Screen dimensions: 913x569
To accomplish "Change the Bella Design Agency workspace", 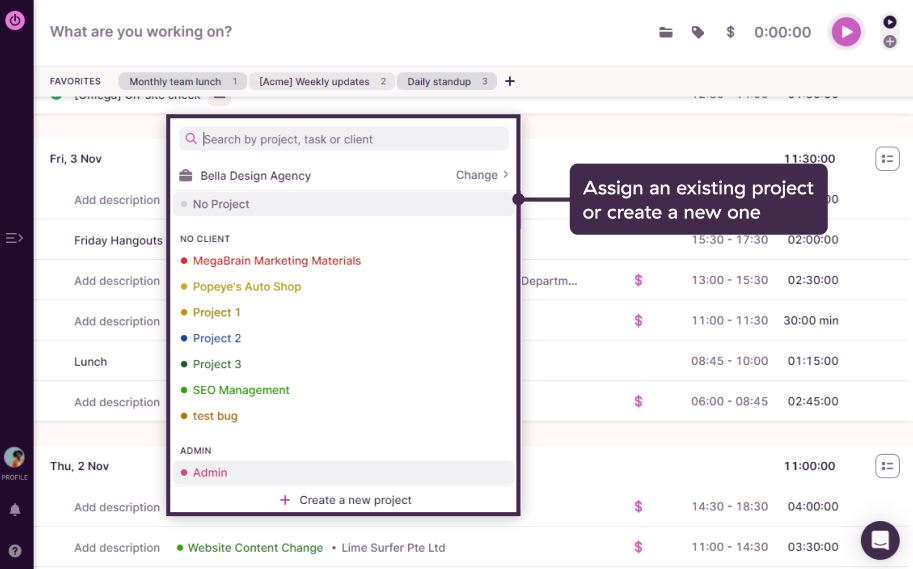I will click(x=482, y=175).
